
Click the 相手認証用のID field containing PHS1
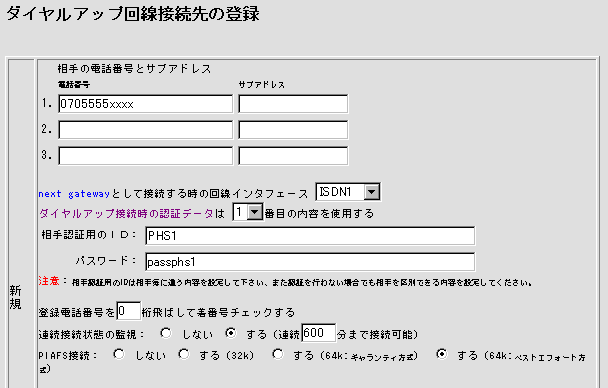310,236
